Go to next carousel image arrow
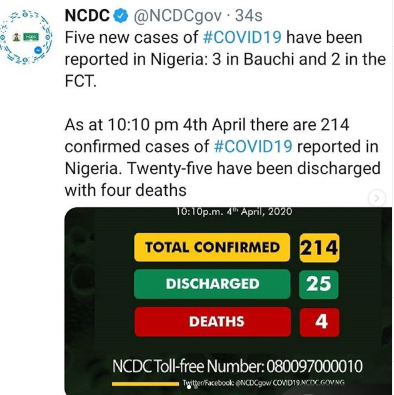 (377, 198)
